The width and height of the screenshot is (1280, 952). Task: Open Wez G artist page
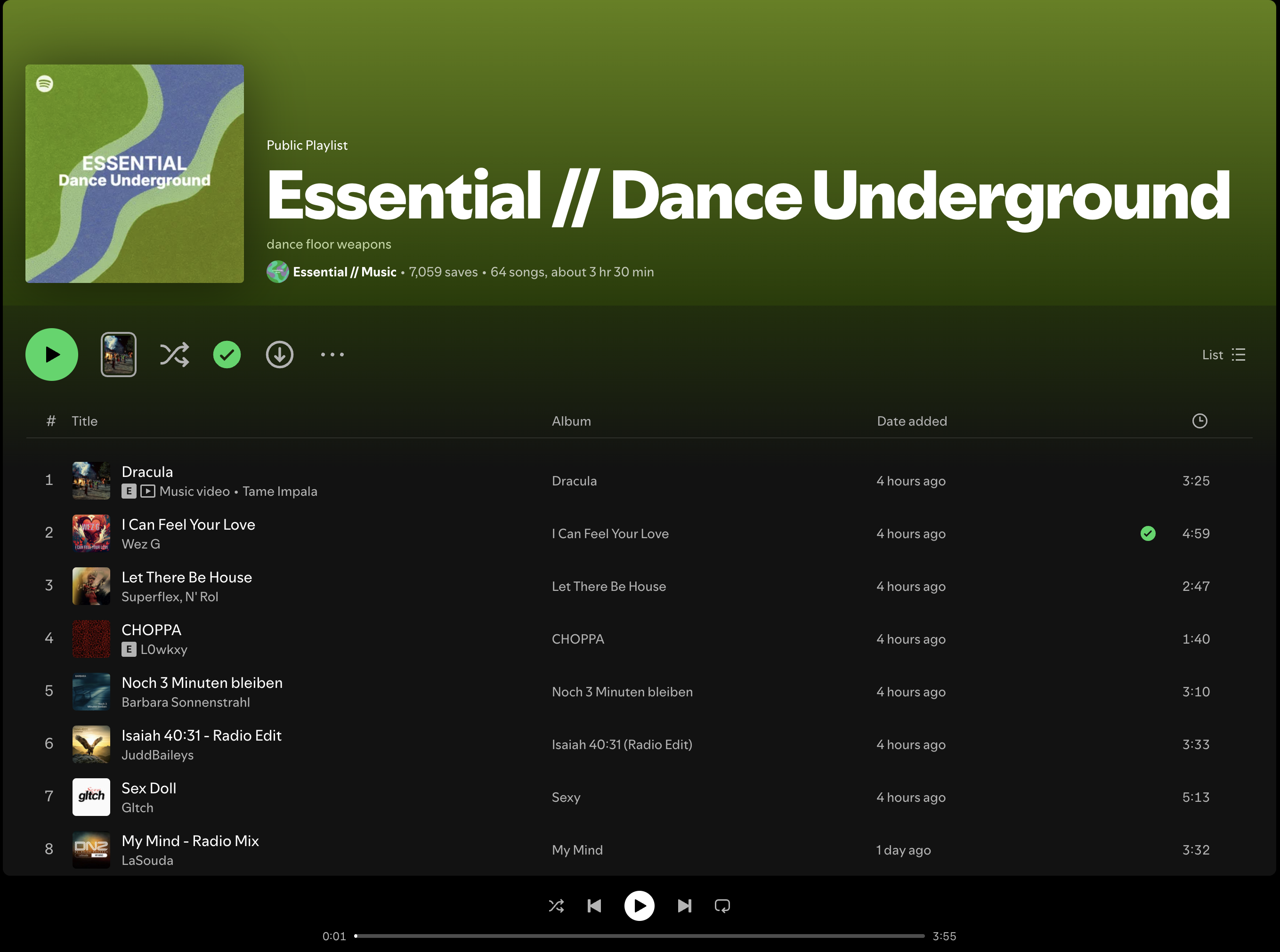point(141,544)
